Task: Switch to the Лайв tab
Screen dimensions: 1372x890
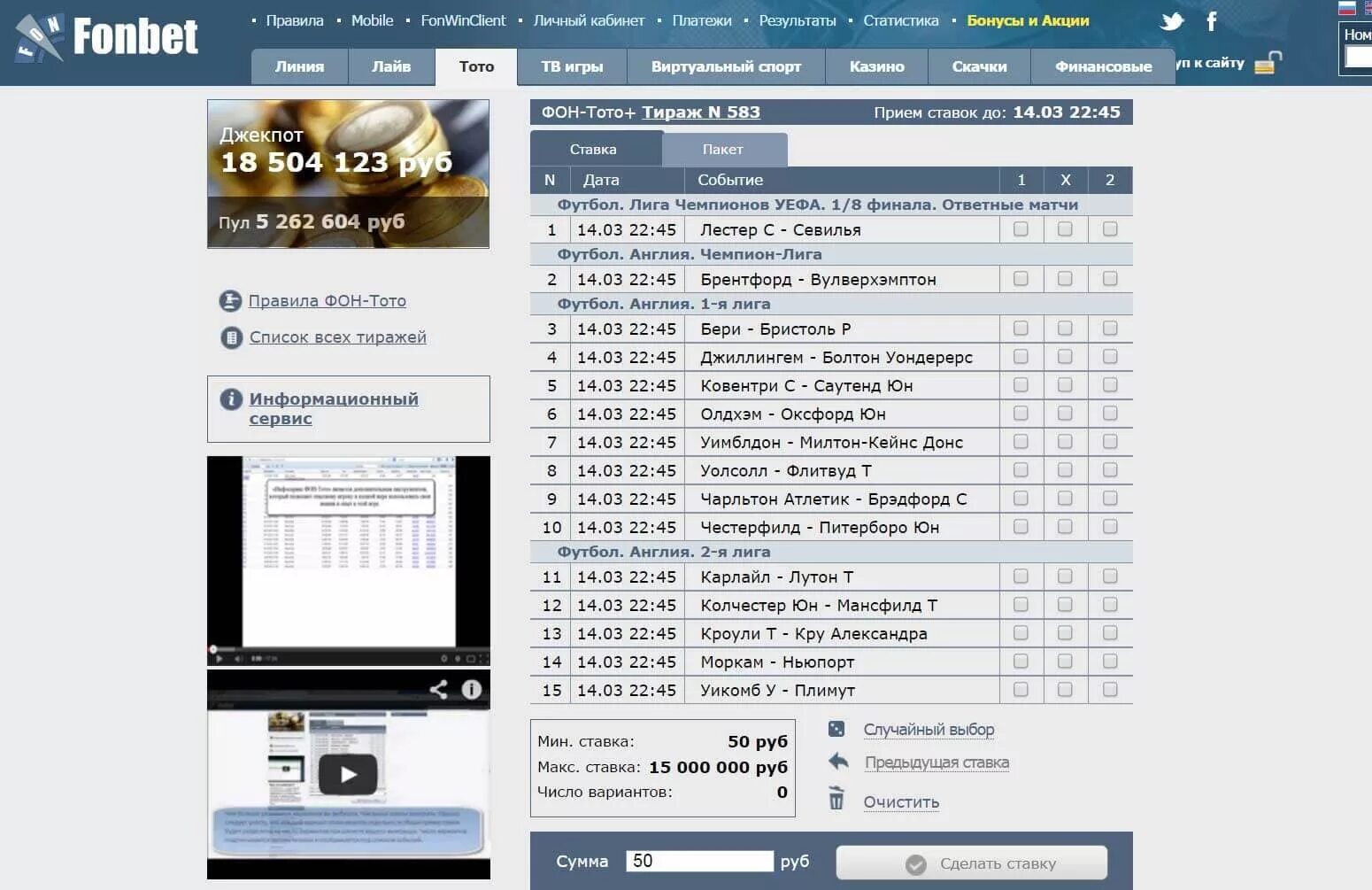Action: coord(391,67)
